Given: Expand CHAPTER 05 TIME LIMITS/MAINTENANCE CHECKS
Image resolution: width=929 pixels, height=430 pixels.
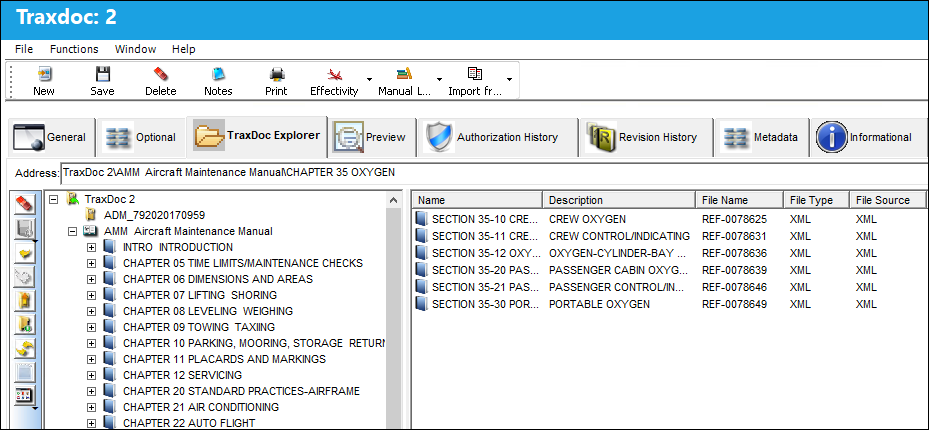Looking at the screenshot, I should (91, 264).
